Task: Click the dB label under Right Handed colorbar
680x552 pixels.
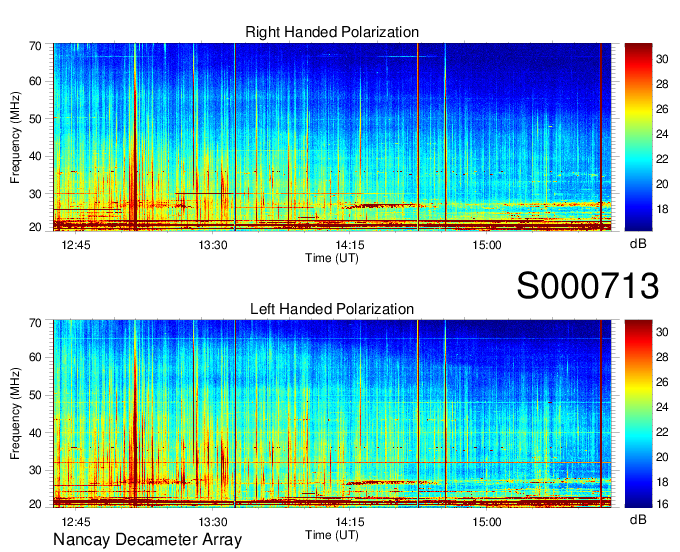Action: click(x=638, y=244)
